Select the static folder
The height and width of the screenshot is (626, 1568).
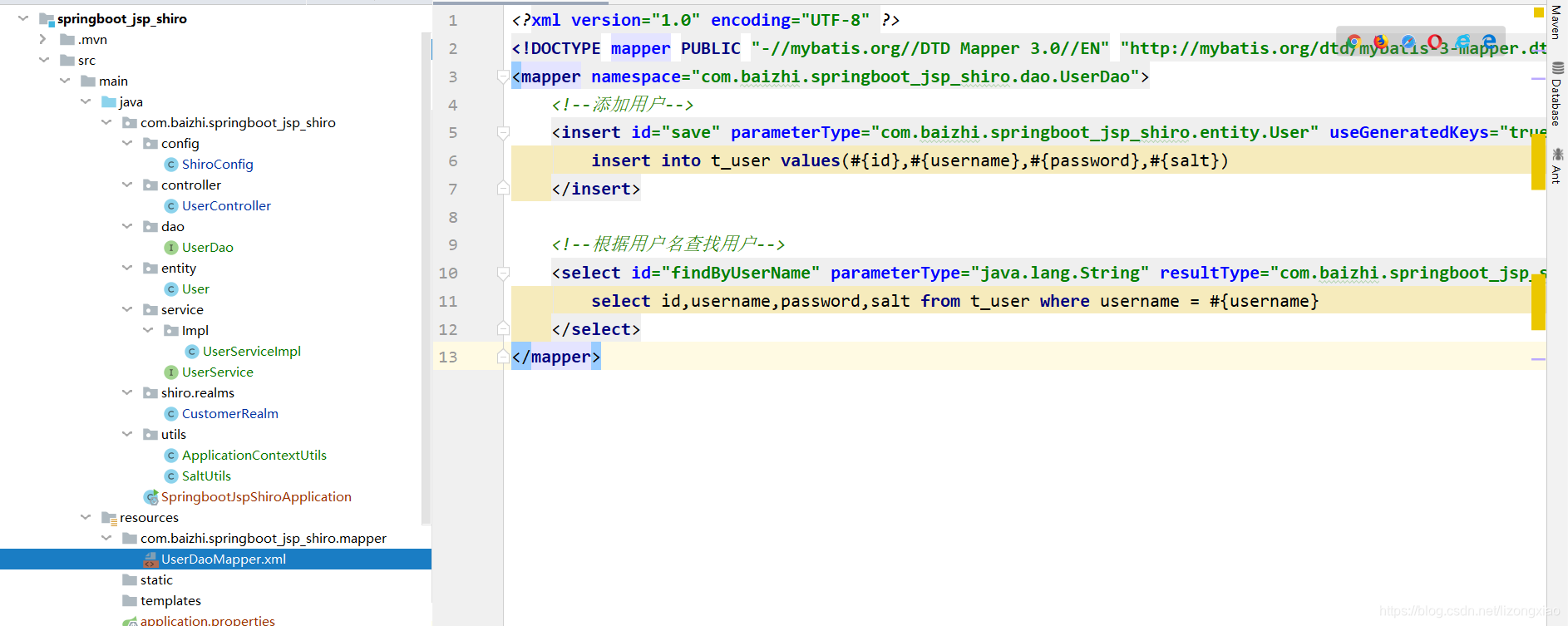click(156, 580)
